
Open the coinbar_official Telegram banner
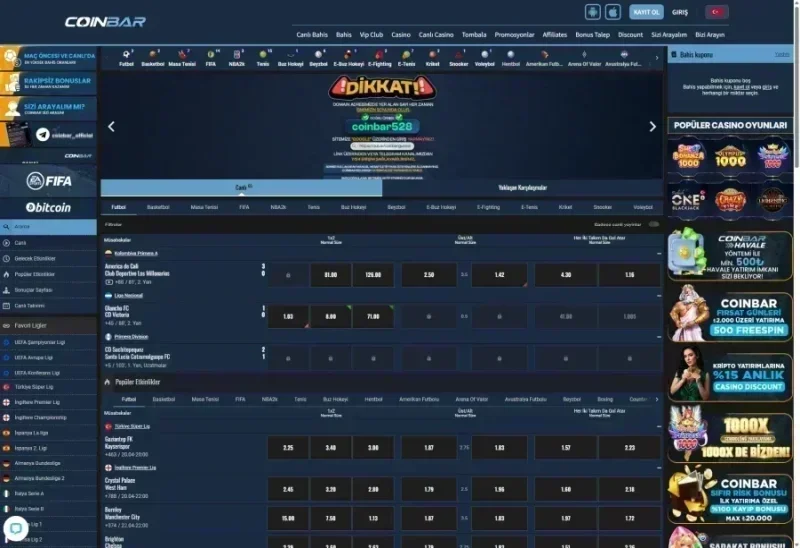tap(48, 135)
